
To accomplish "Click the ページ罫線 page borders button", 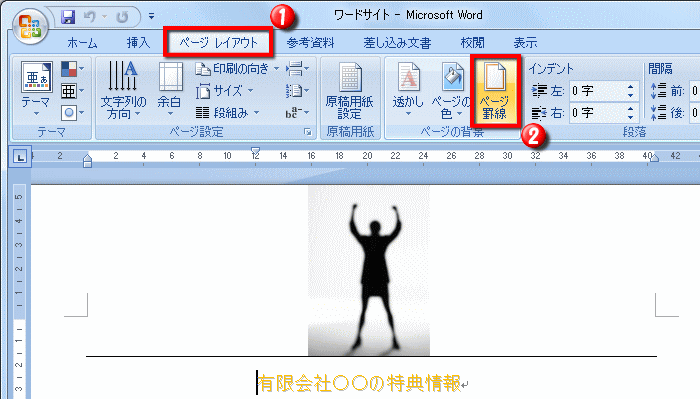I will click(495, 92).
